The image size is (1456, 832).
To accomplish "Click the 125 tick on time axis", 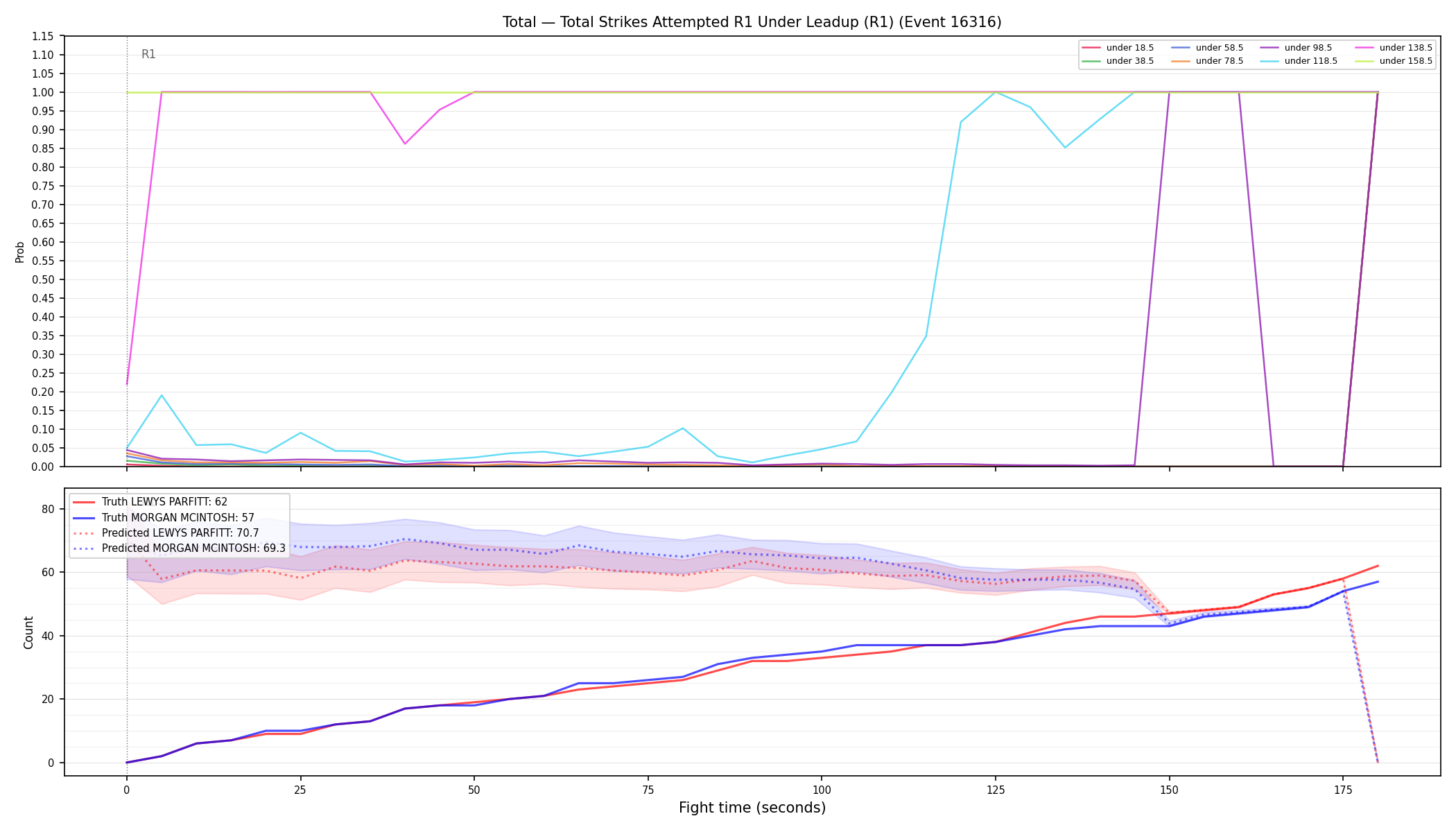I will [996, 789].
